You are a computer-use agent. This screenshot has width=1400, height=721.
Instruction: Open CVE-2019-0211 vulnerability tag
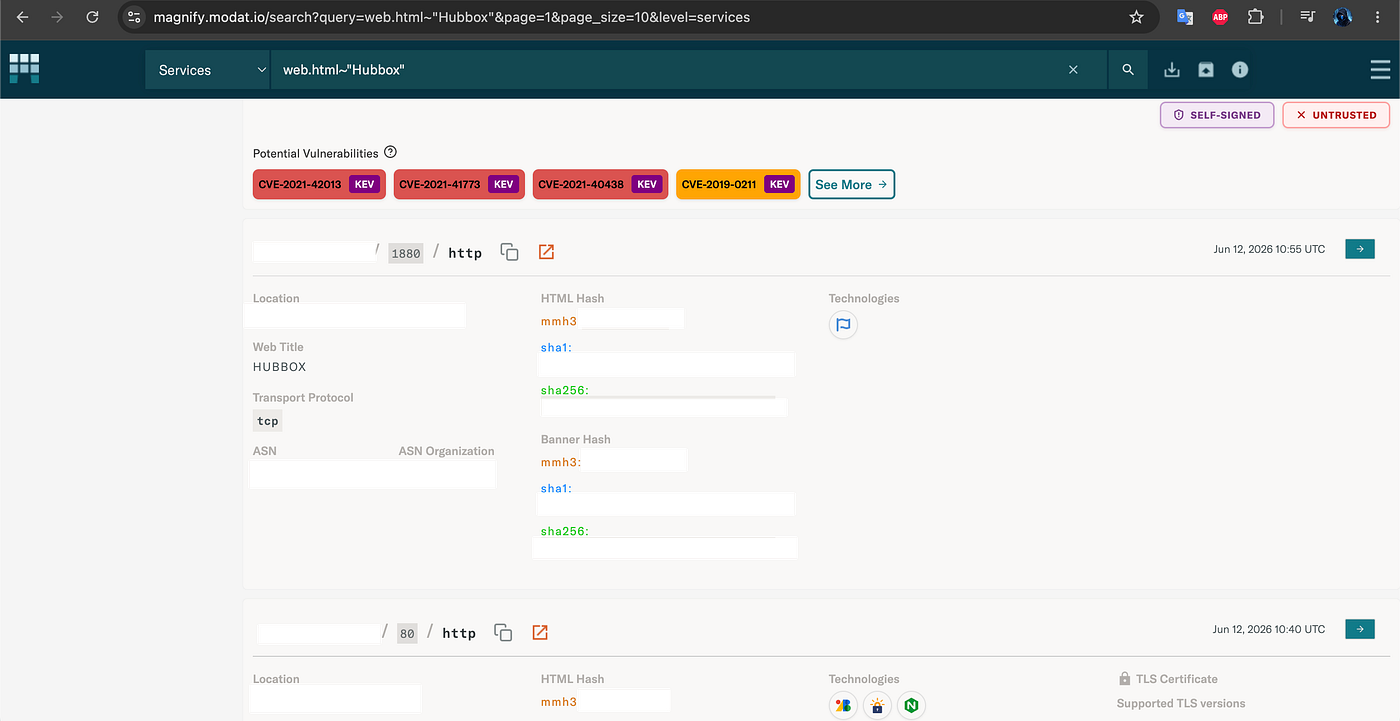[738, 184]
